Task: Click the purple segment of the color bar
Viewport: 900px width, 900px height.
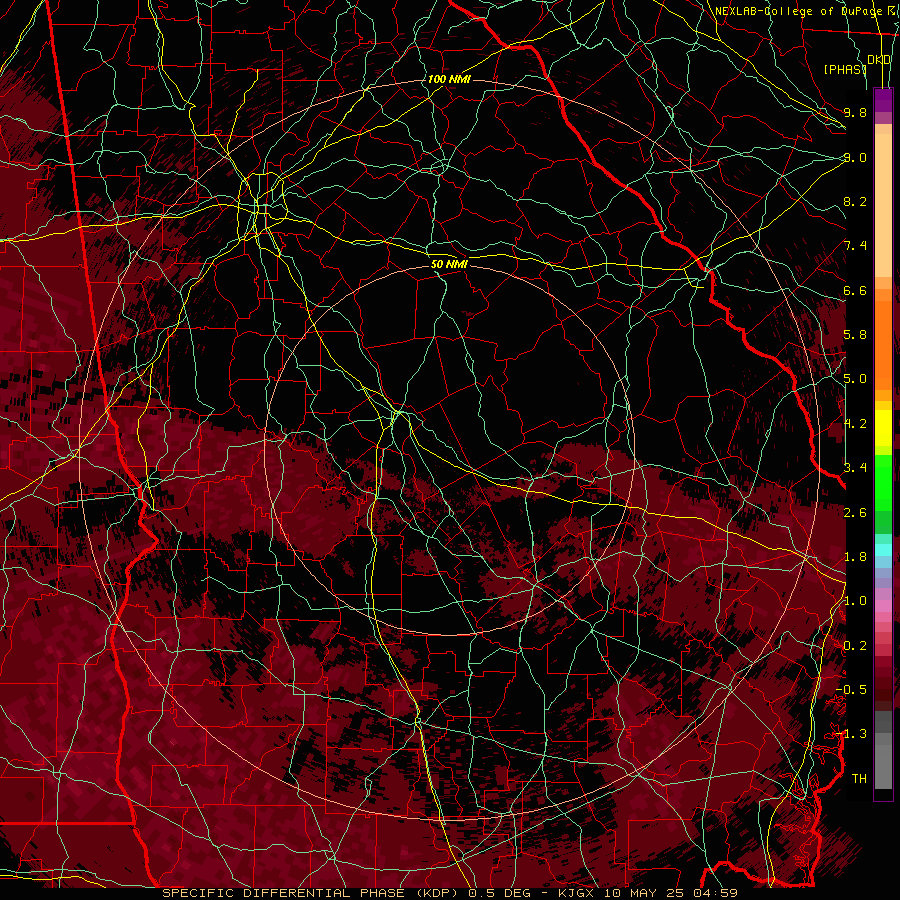Action: (883, 101)
